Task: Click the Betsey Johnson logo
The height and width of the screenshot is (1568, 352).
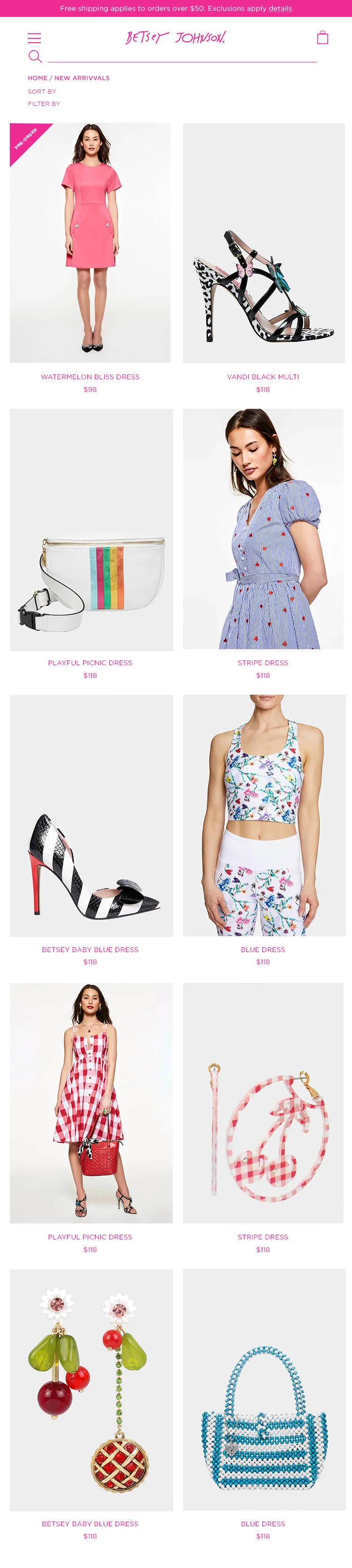Action: (x=176, y=38)
